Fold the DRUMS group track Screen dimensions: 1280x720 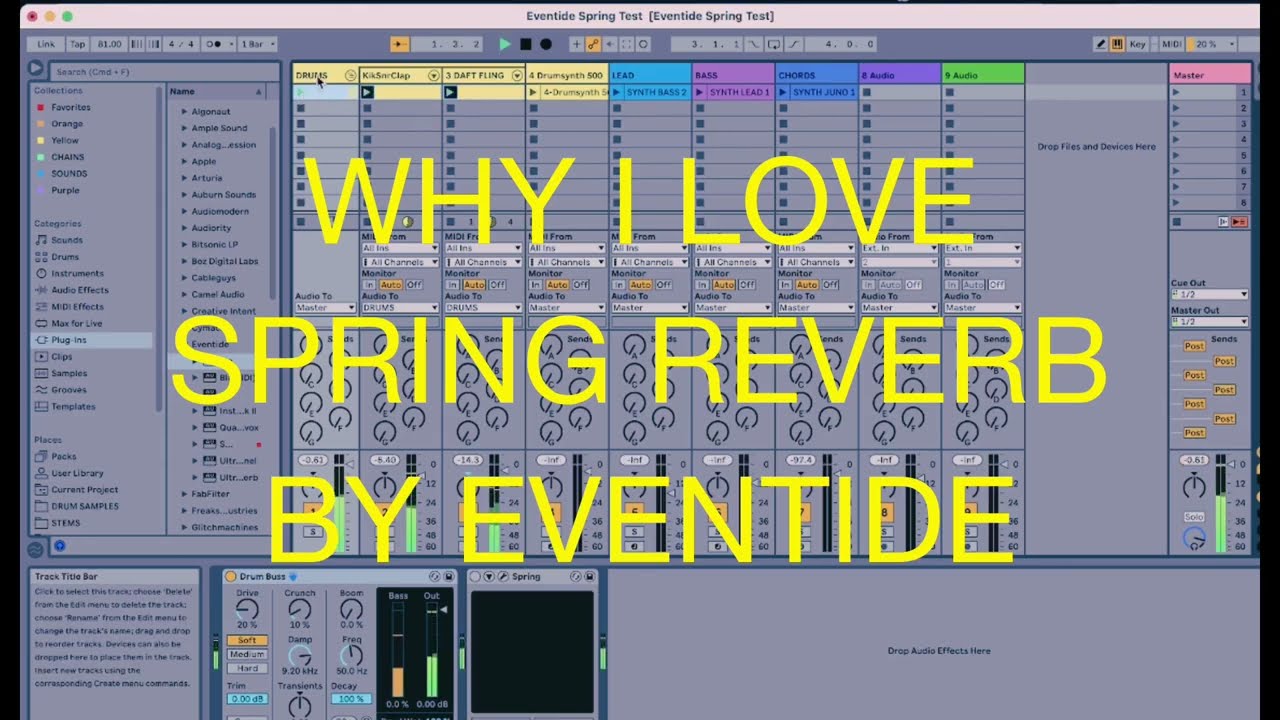click(x=351, y=75)
